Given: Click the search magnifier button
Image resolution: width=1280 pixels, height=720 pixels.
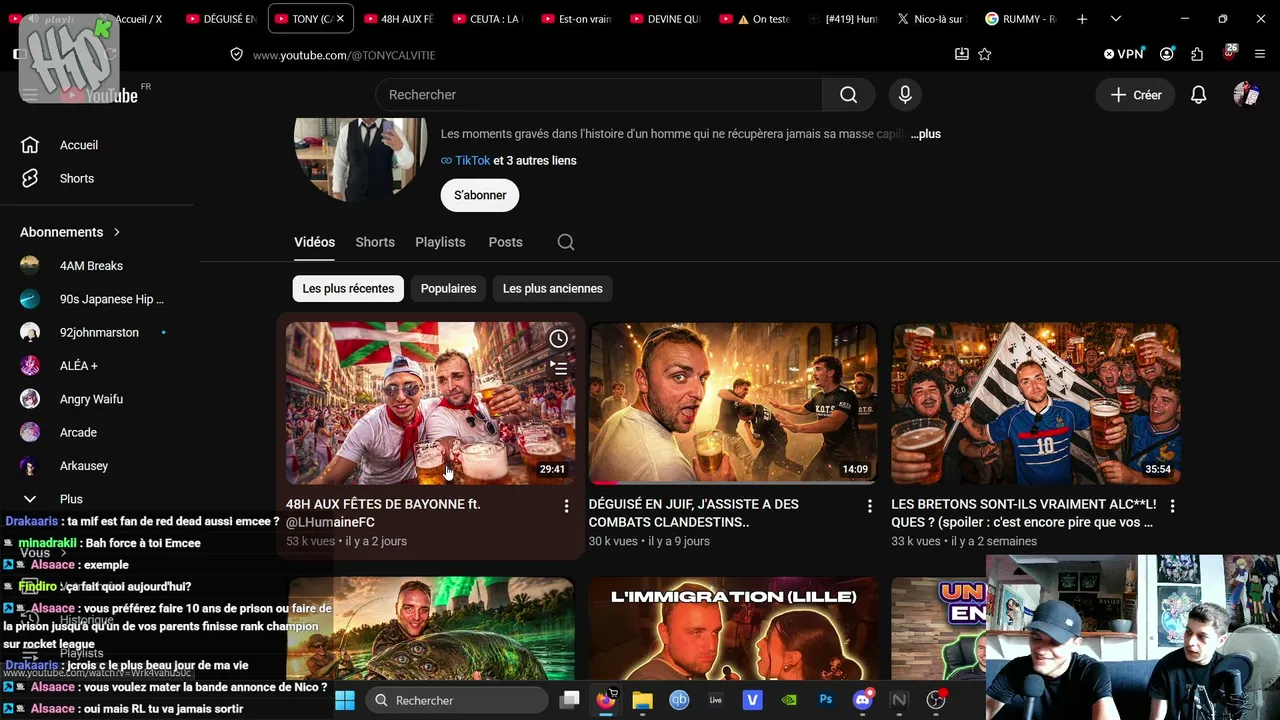Looking at the screenshot, I should click(x=848, y=95).
